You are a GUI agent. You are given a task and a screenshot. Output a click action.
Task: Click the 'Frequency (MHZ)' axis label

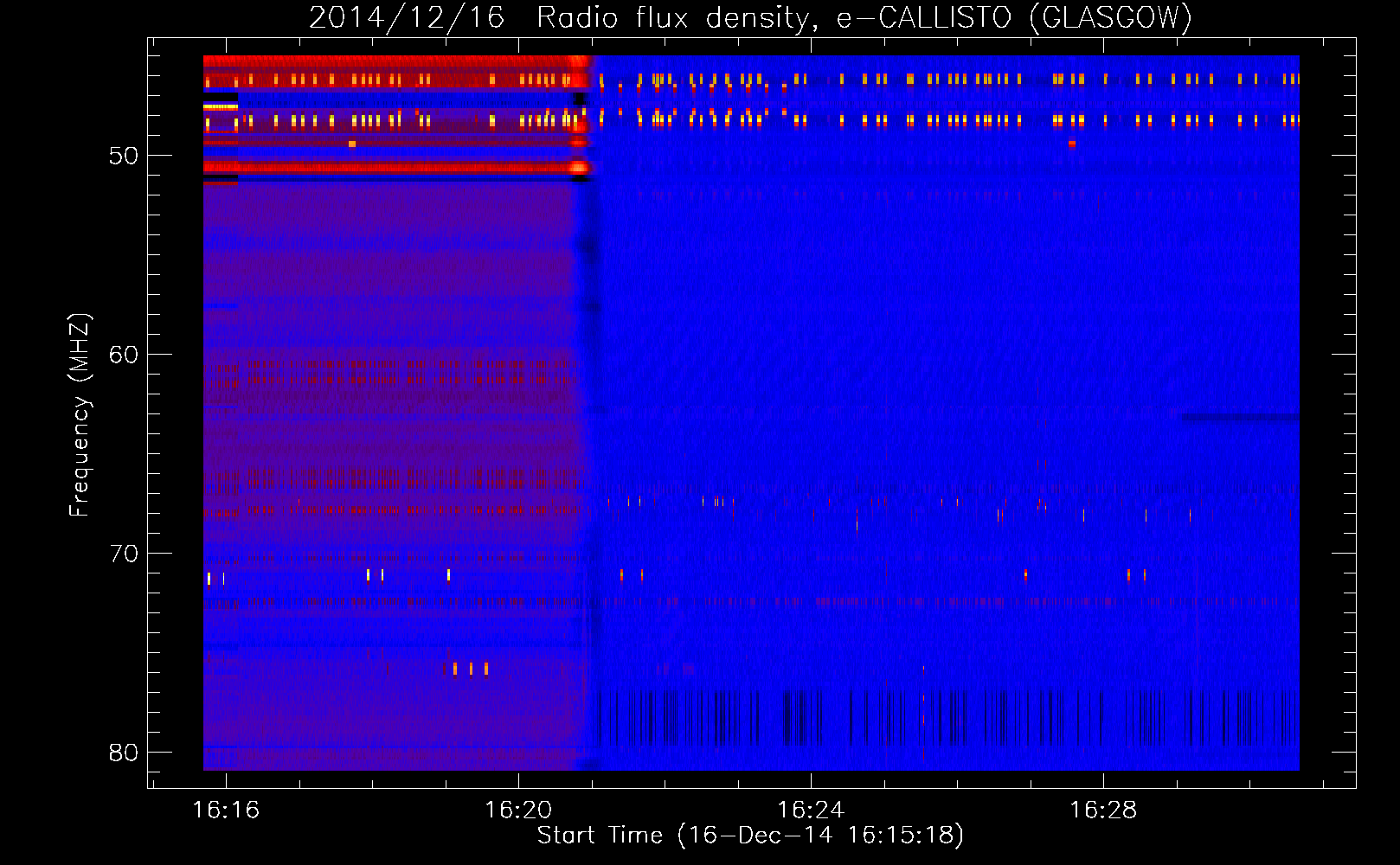tap(80, 414)
